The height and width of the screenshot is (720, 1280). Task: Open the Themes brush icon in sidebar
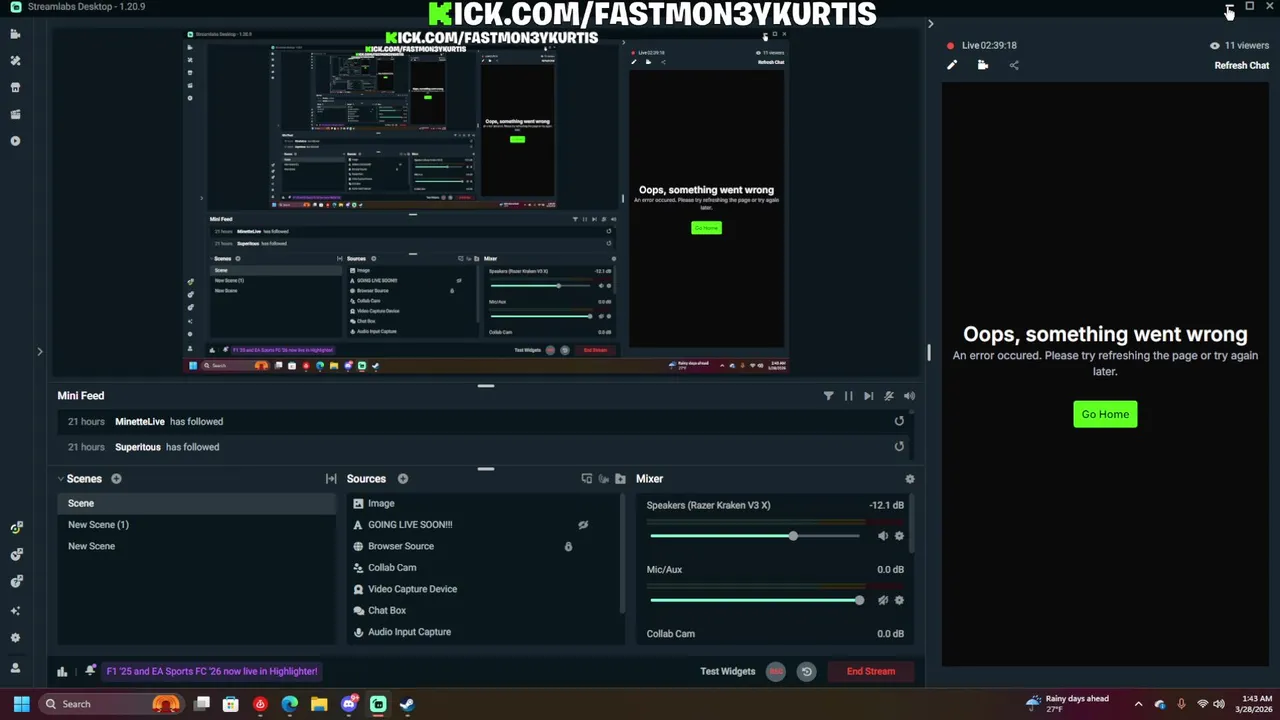point(15,61)
